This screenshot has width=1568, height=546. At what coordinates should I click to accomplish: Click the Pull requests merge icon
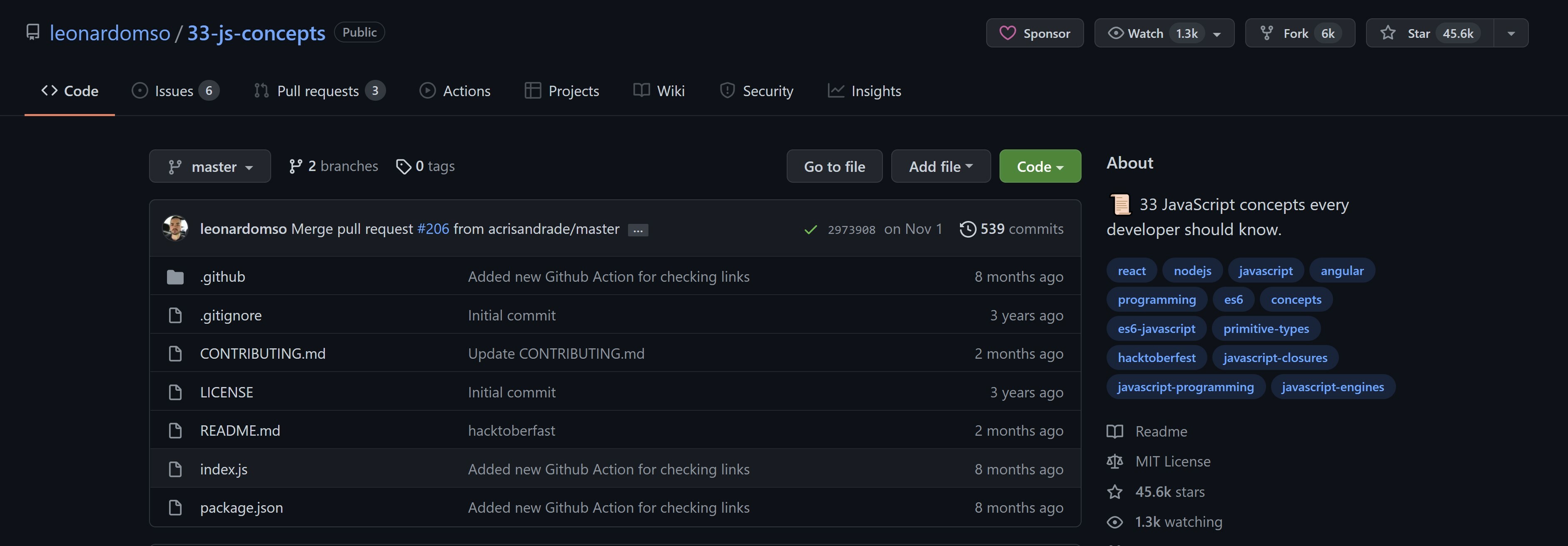pyautogui.click(x=261, y=91)
